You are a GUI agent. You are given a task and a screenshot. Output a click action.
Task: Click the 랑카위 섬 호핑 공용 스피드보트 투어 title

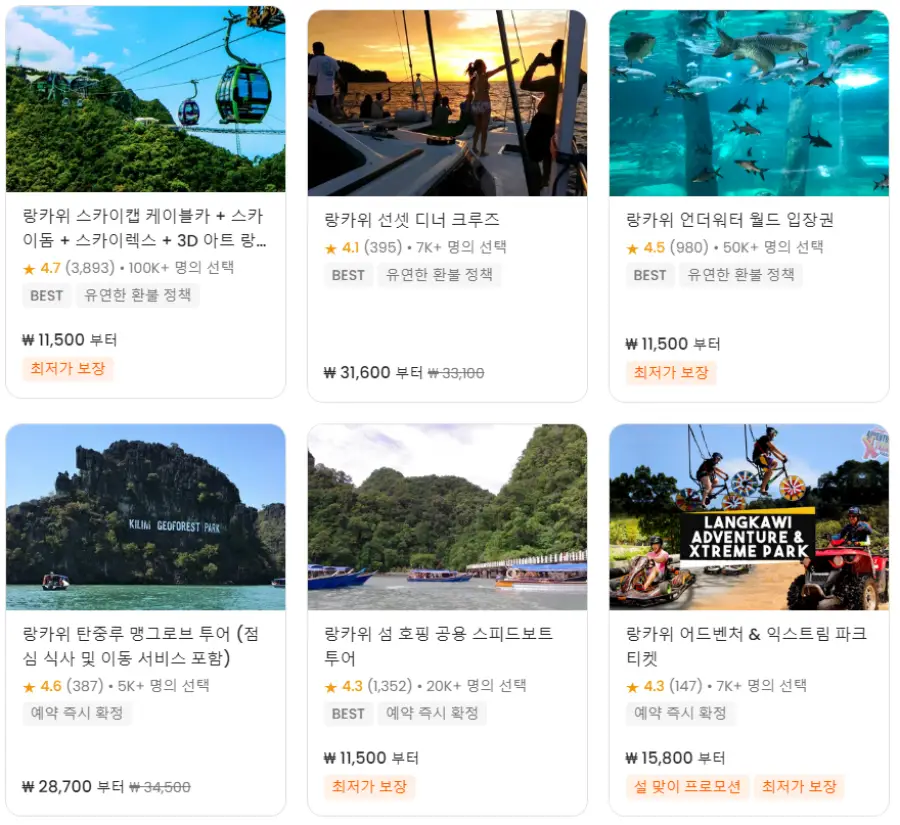(439, 645)
